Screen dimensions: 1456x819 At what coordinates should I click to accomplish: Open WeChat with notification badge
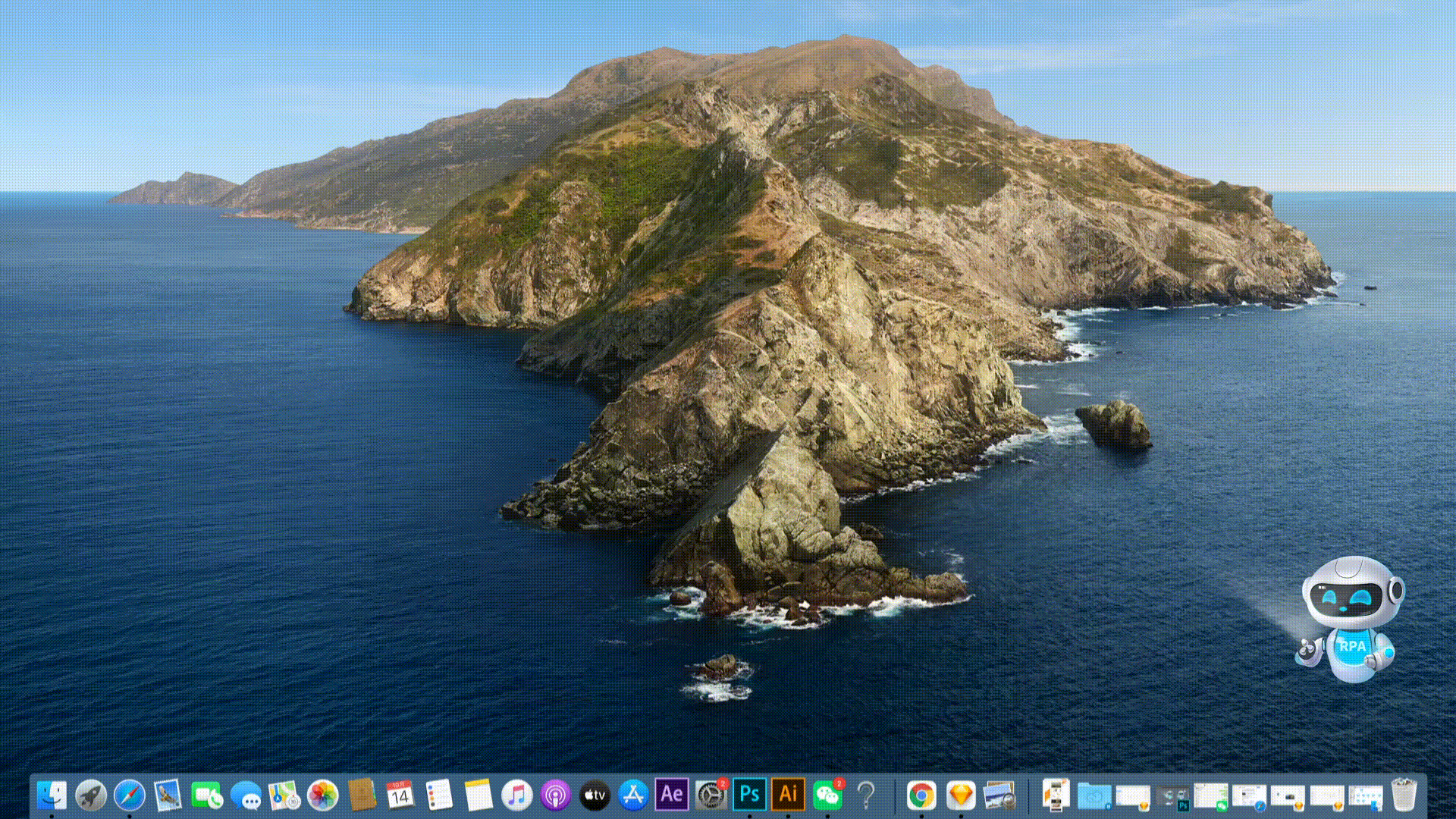click(x=827, y=795)
